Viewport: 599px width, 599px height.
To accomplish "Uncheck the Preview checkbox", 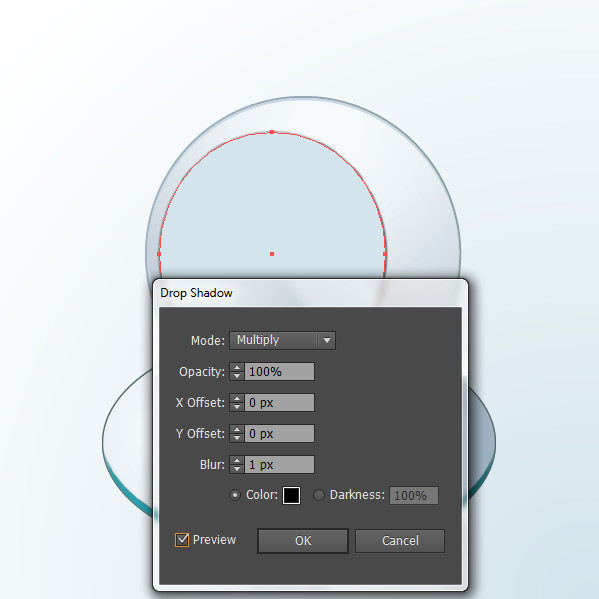I will (182, 540).
